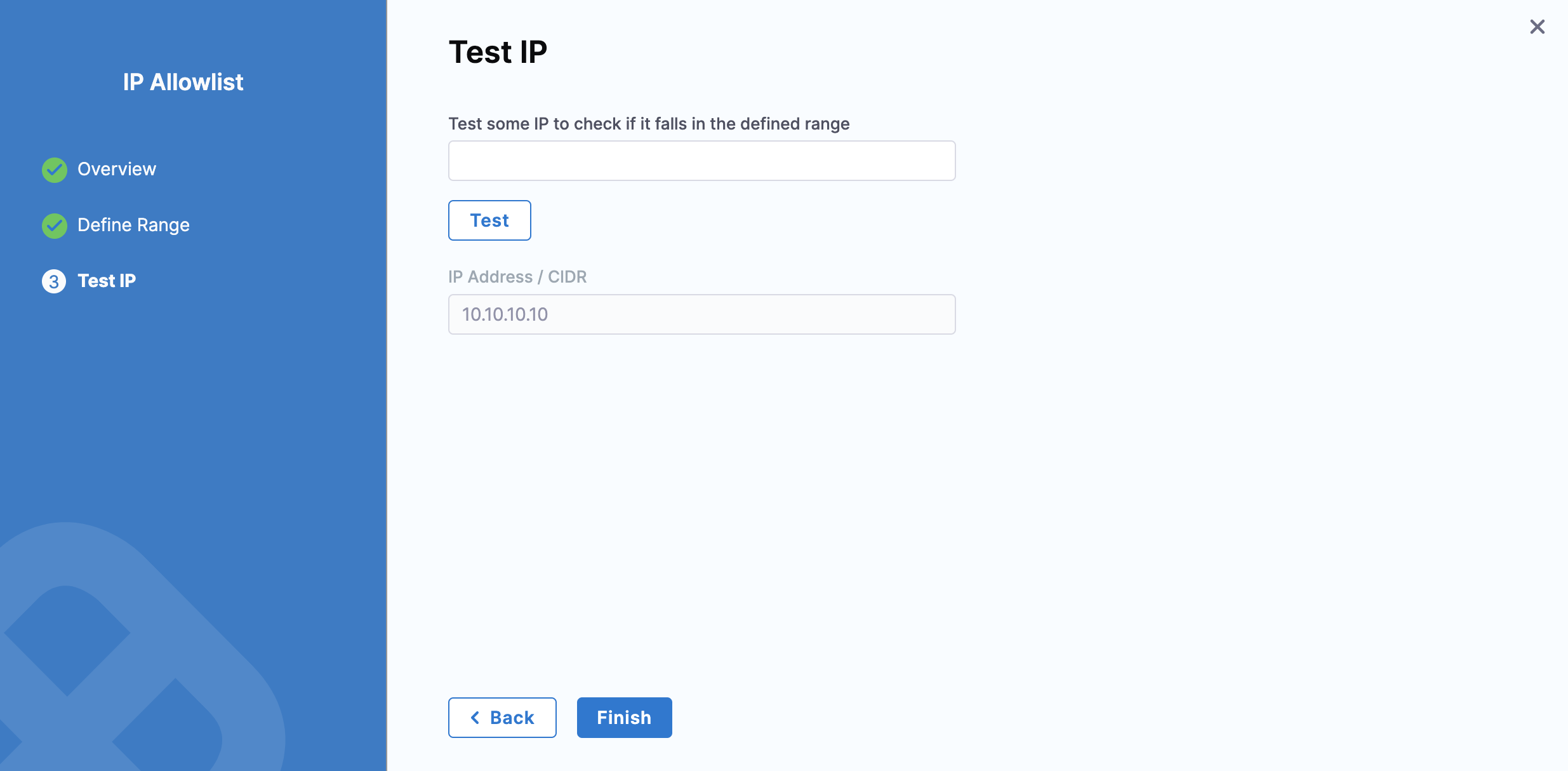Click the step 3 number circle
1568x771 pixels.
(54, 281)
